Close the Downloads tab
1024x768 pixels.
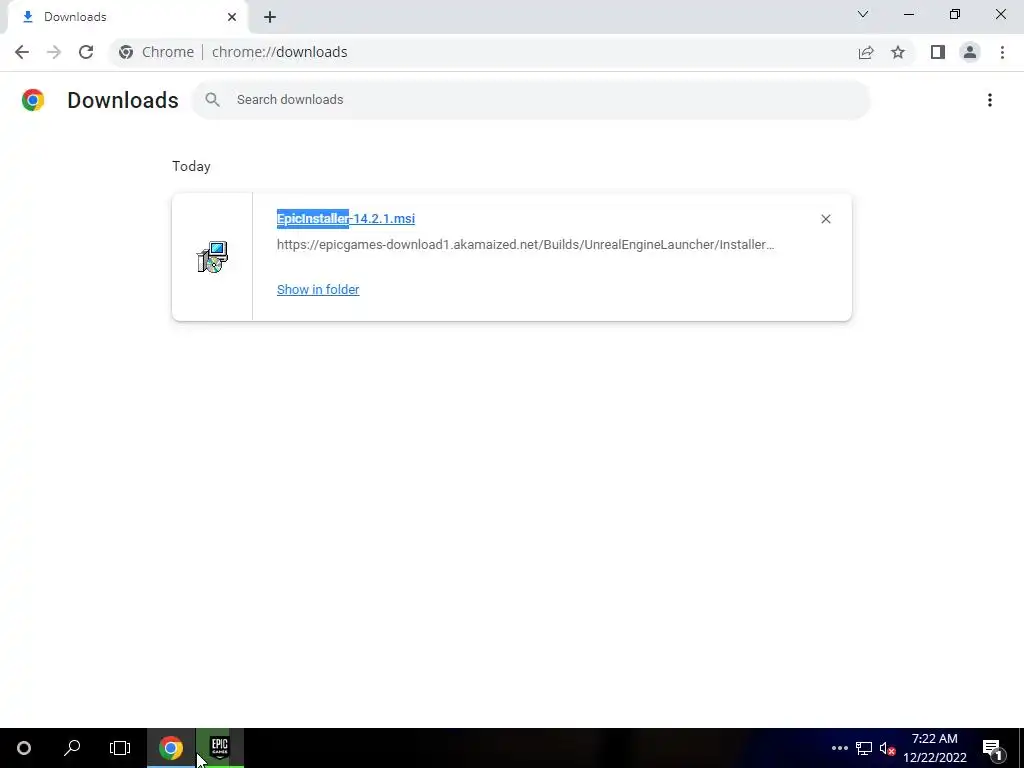[x=232, y=17]
